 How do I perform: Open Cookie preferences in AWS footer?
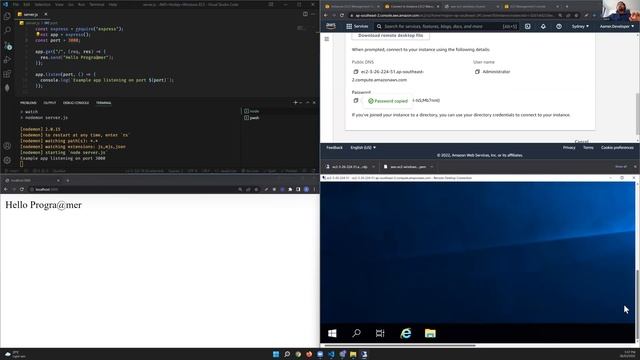pyautogui.click(x=617, y=147)
